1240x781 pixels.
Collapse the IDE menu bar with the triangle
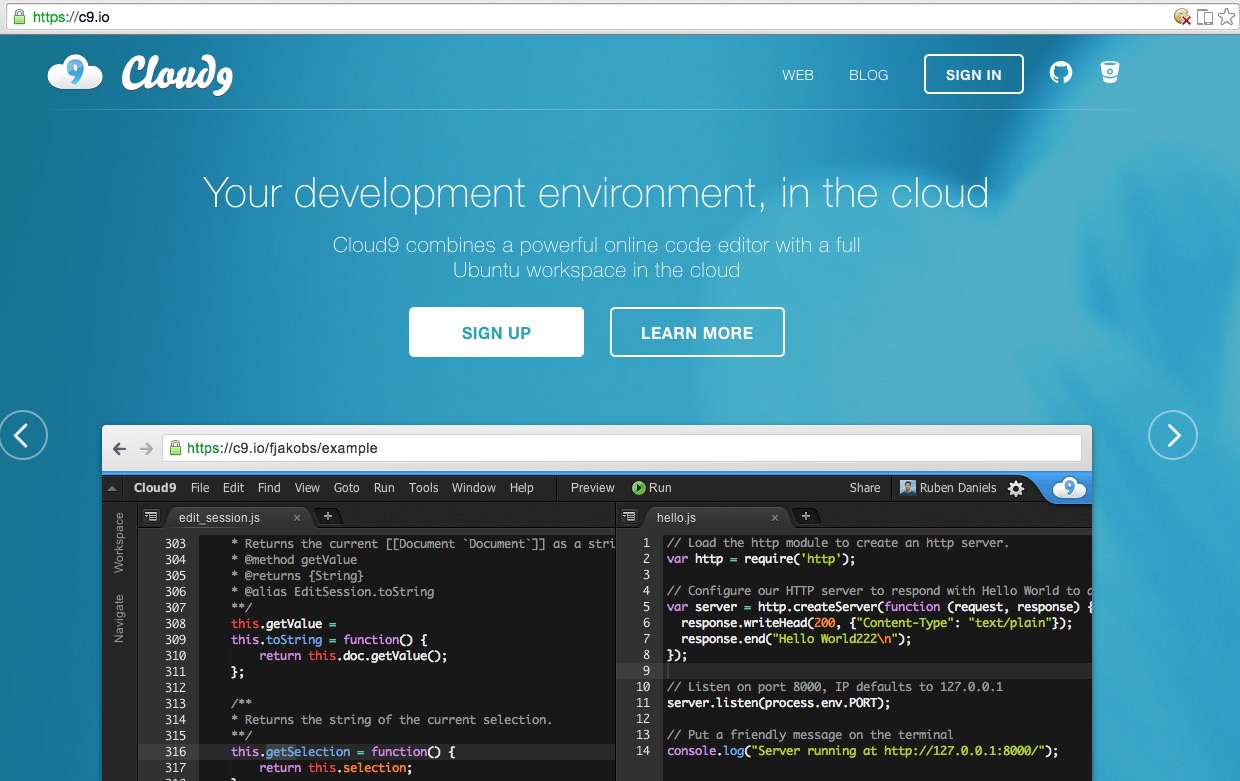coord(112,489)
